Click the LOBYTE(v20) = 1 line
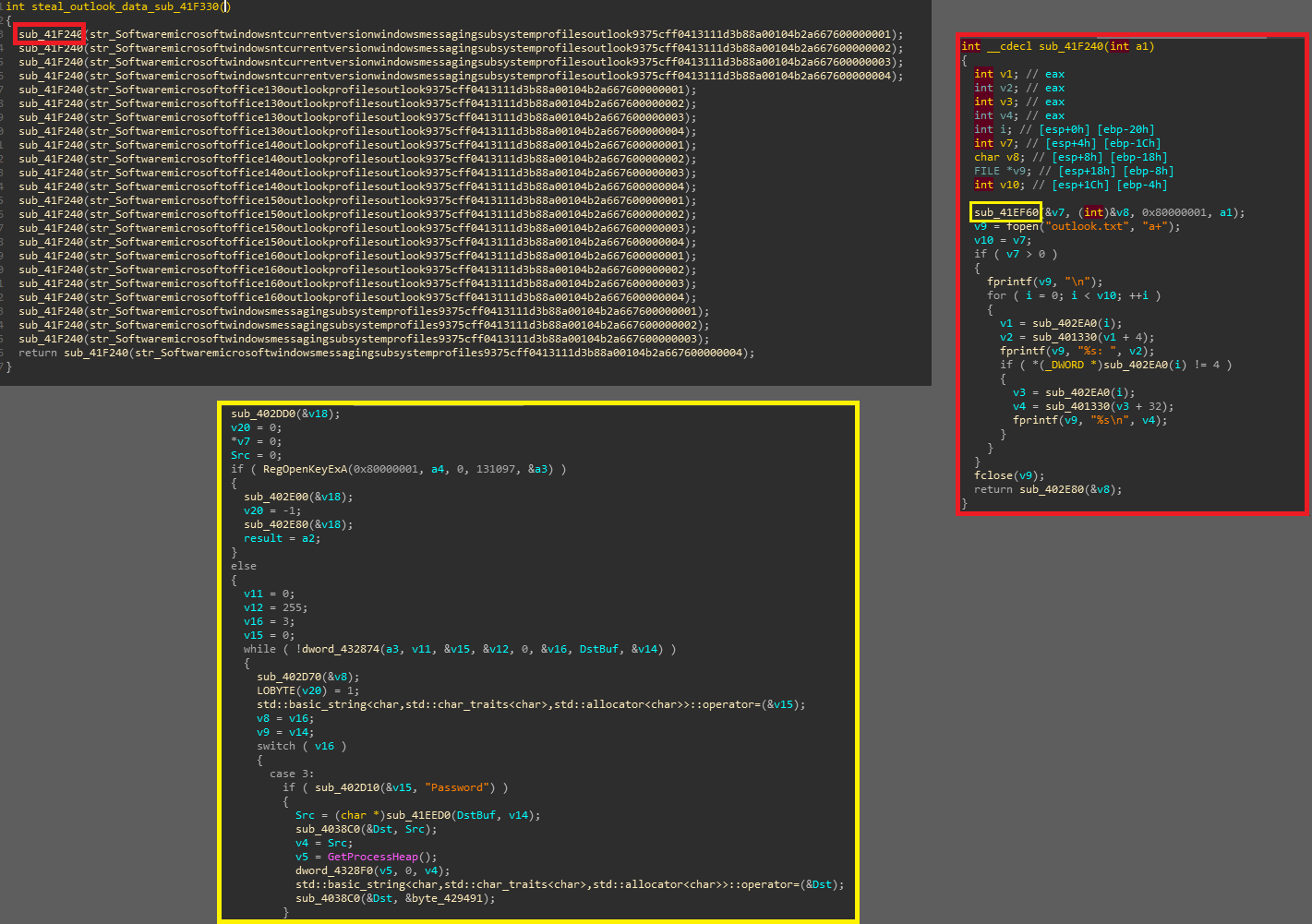 308,690
